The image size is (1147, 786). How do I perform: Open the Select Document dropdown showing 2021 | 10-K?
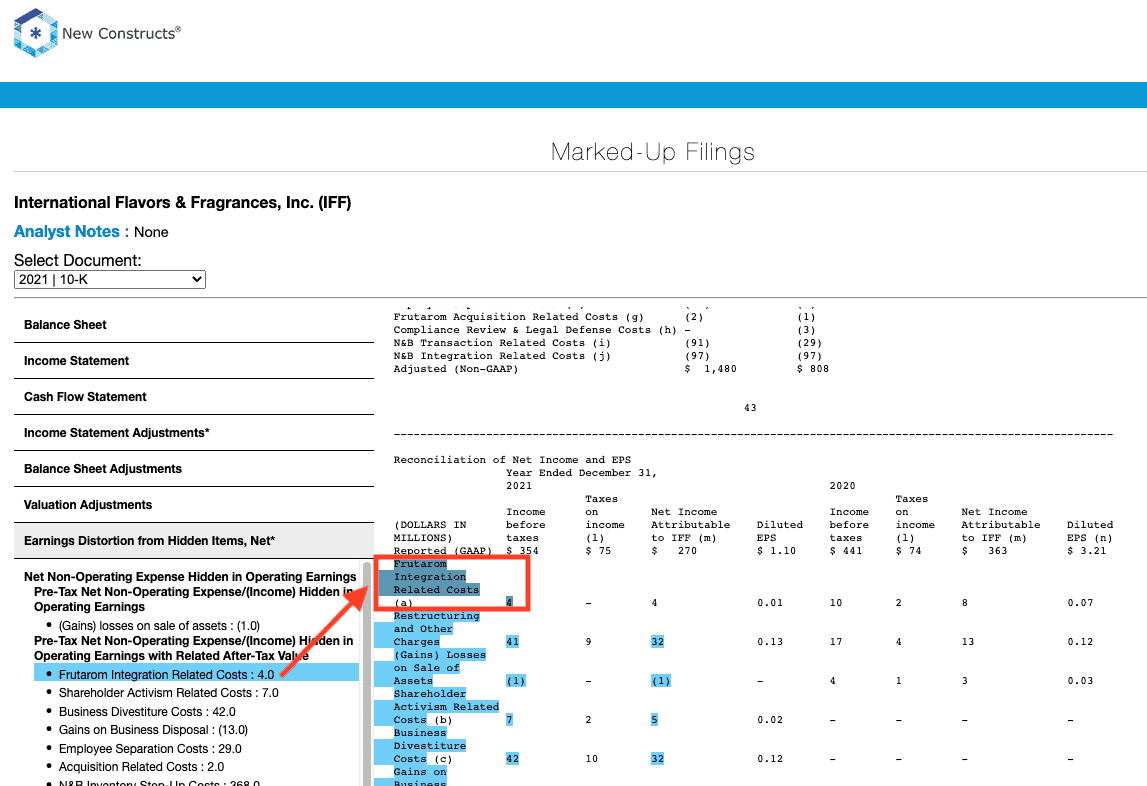(x=110, y=280)
